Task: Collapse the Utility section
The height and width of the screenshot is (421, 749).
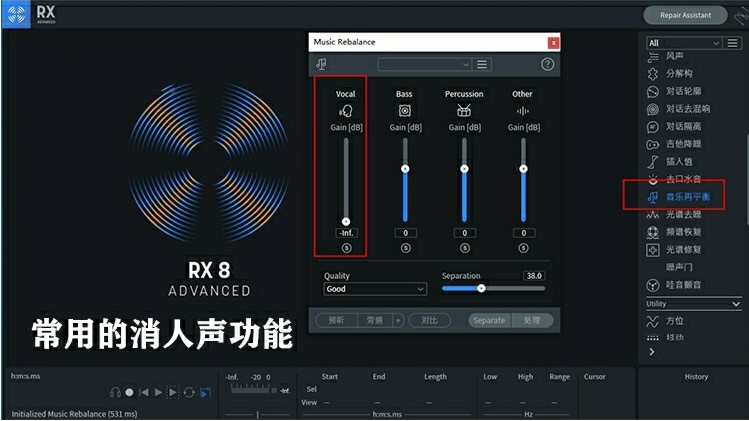Action: click(x=736, y=304)
